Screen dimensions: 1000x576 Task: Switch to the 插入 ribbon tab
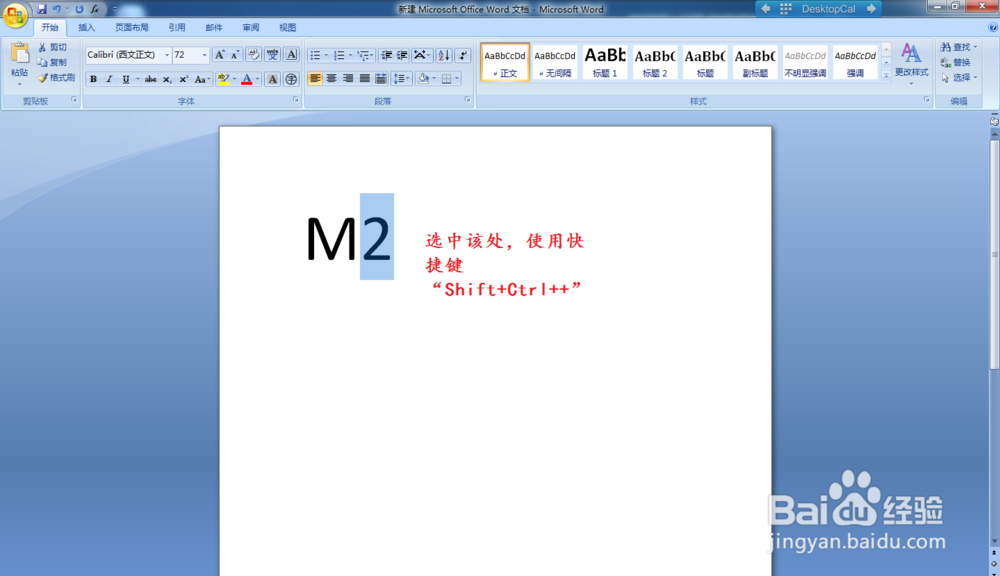point(85,27)
